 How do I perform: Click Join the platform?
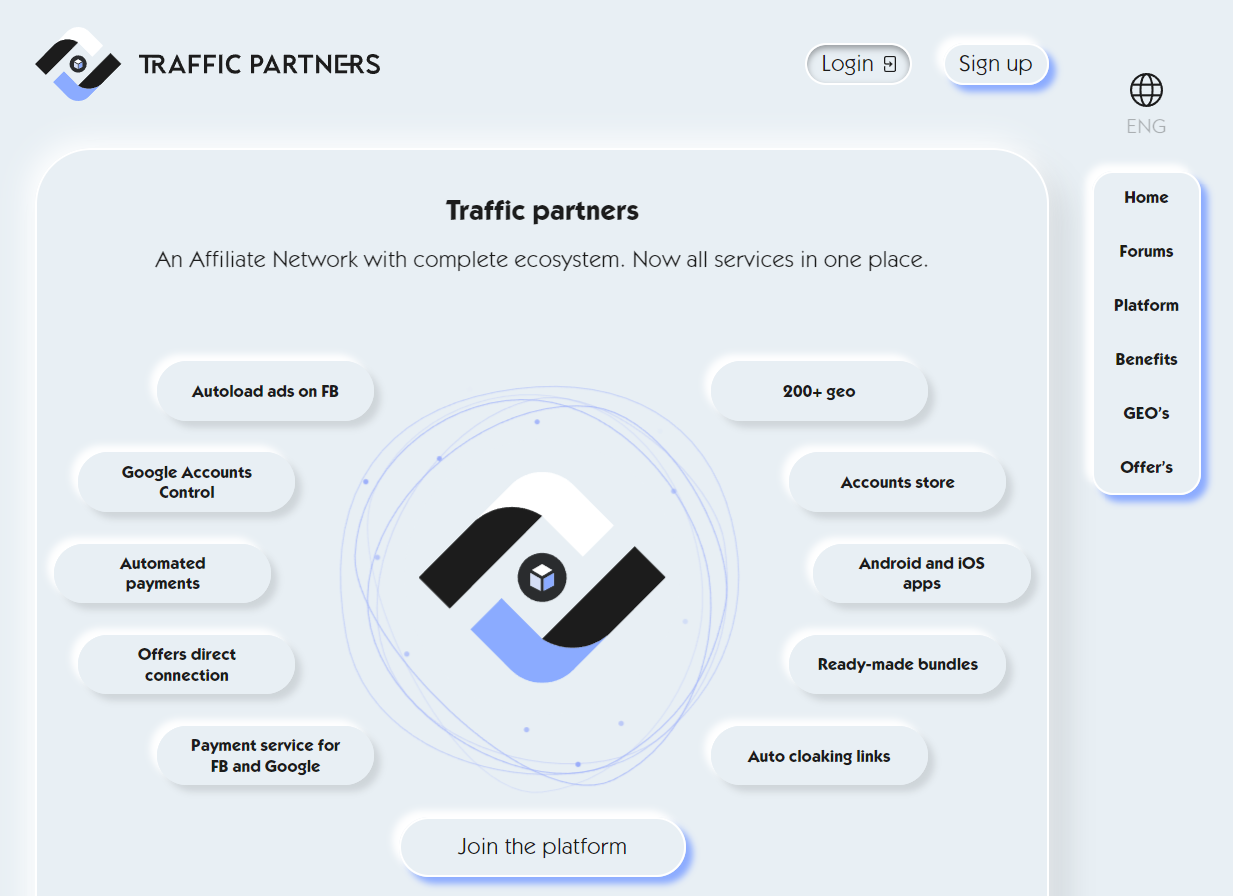click(x=542, y=846)
